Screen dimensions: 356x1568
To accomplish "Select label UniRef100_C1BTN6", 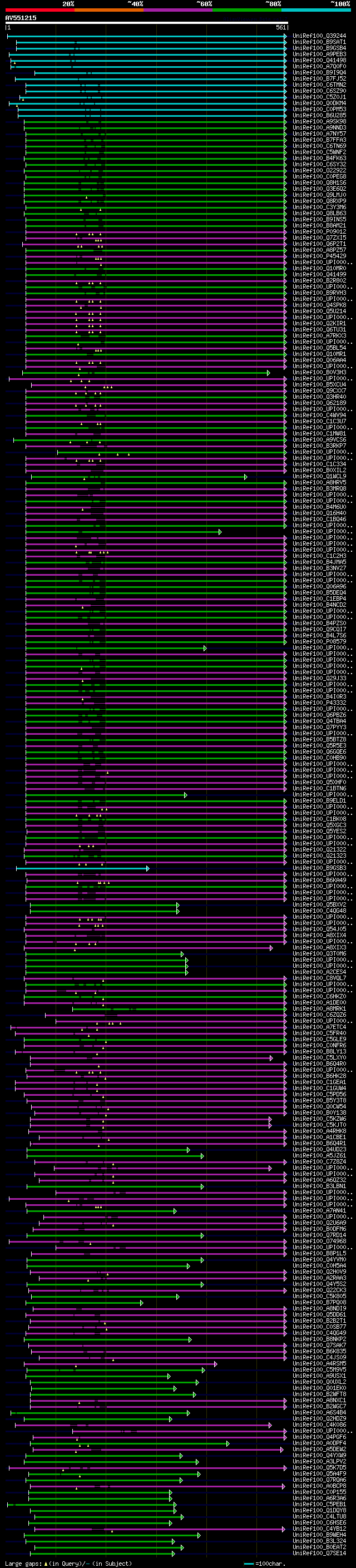I will tap(319, 788).
